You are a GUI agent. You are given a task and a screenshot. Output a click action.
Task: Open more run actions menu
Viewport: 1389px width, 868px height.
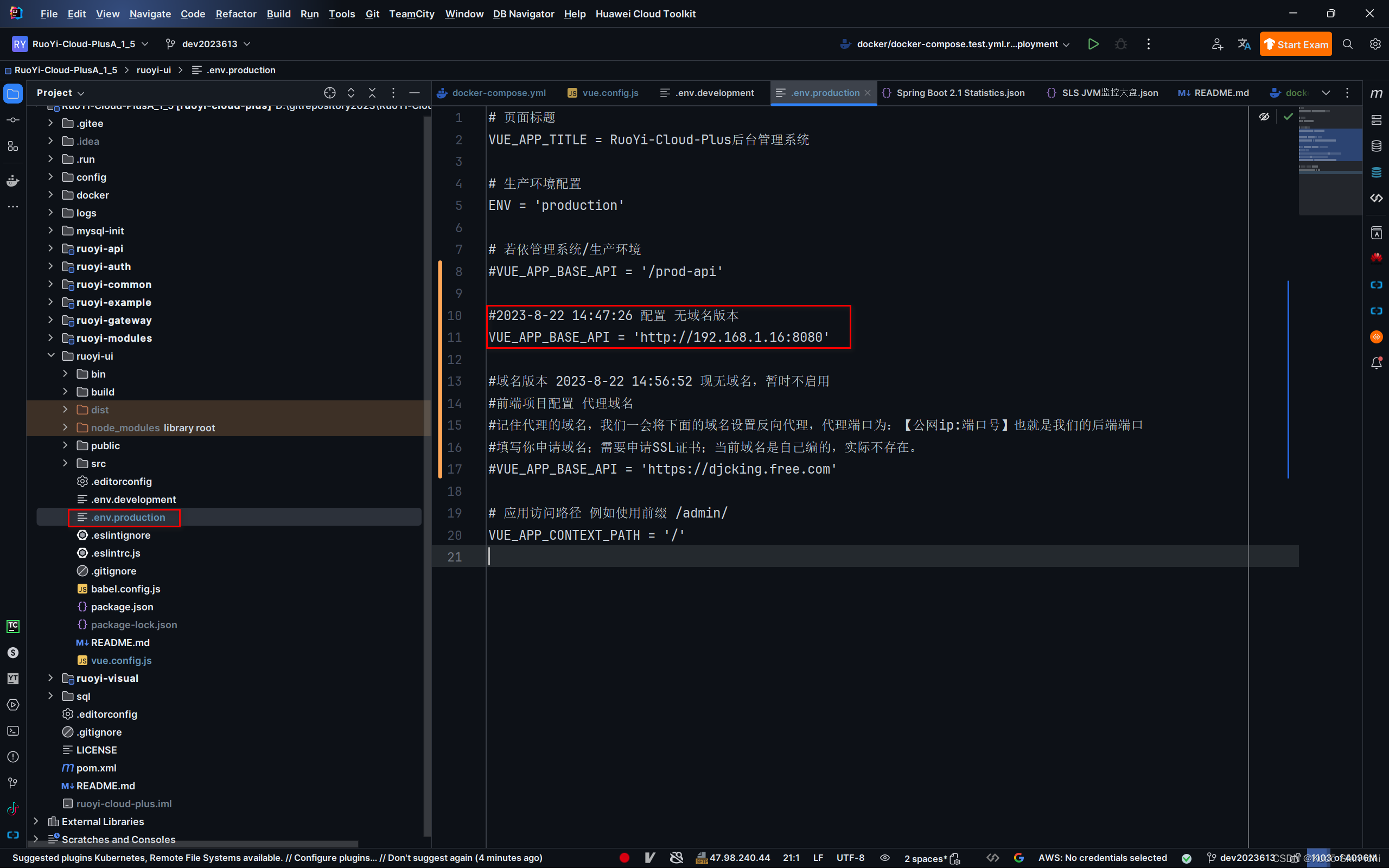tap(1148, 44)
